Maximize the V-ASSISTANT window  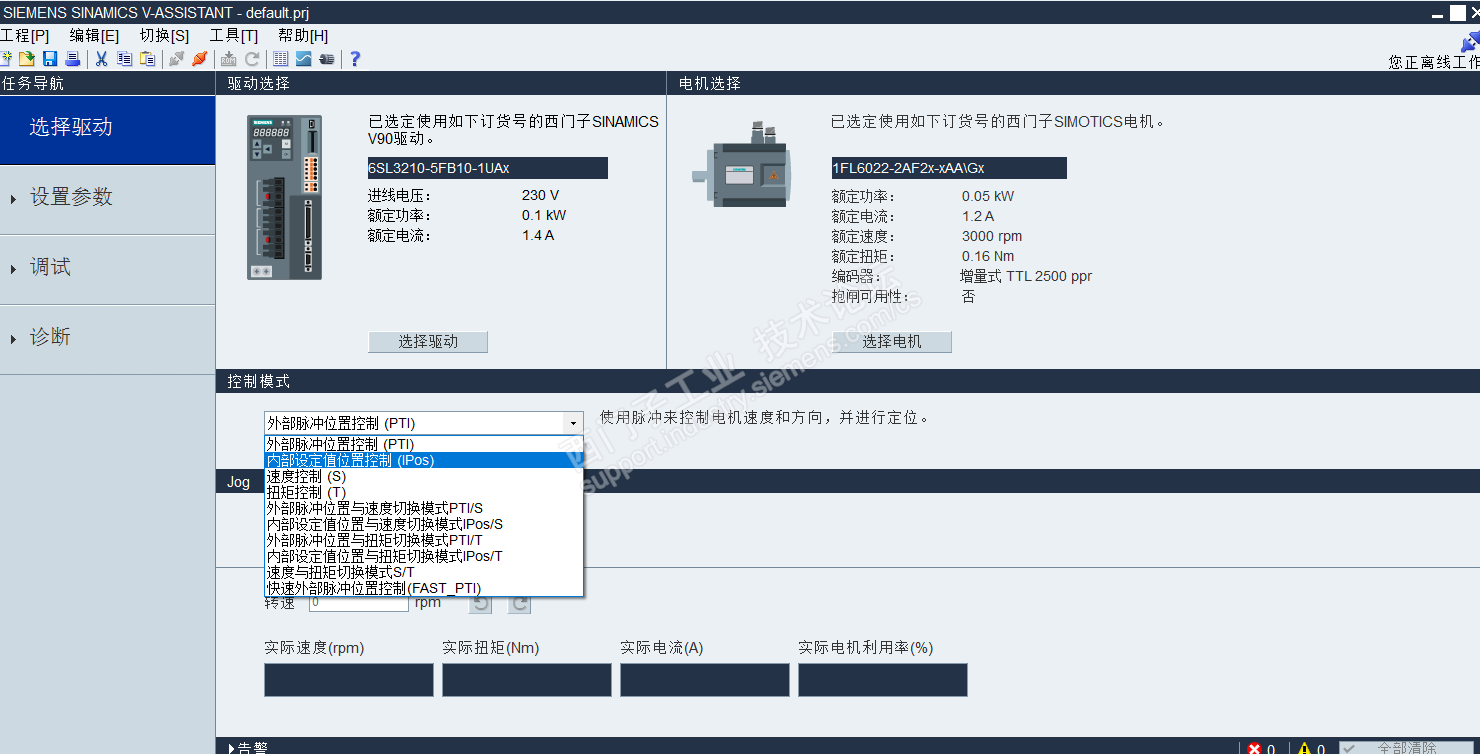pos(1458,13)
